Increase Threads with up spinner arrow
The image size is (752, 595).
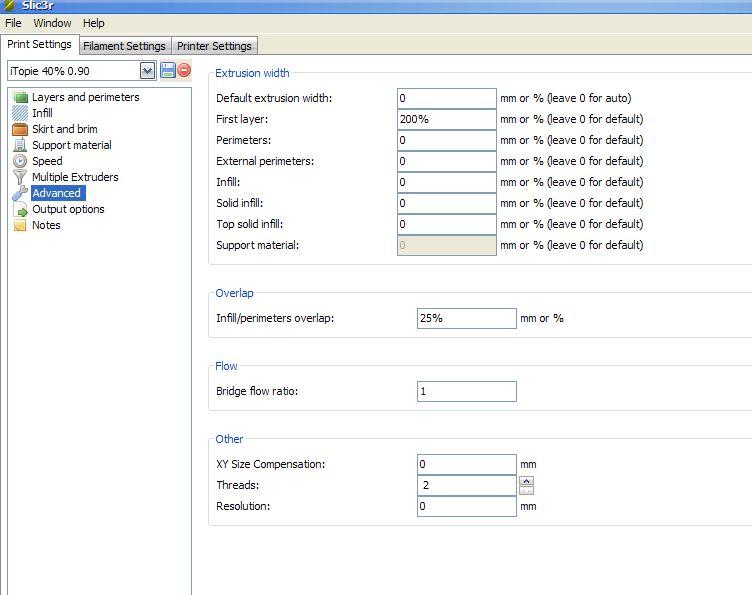527,481
